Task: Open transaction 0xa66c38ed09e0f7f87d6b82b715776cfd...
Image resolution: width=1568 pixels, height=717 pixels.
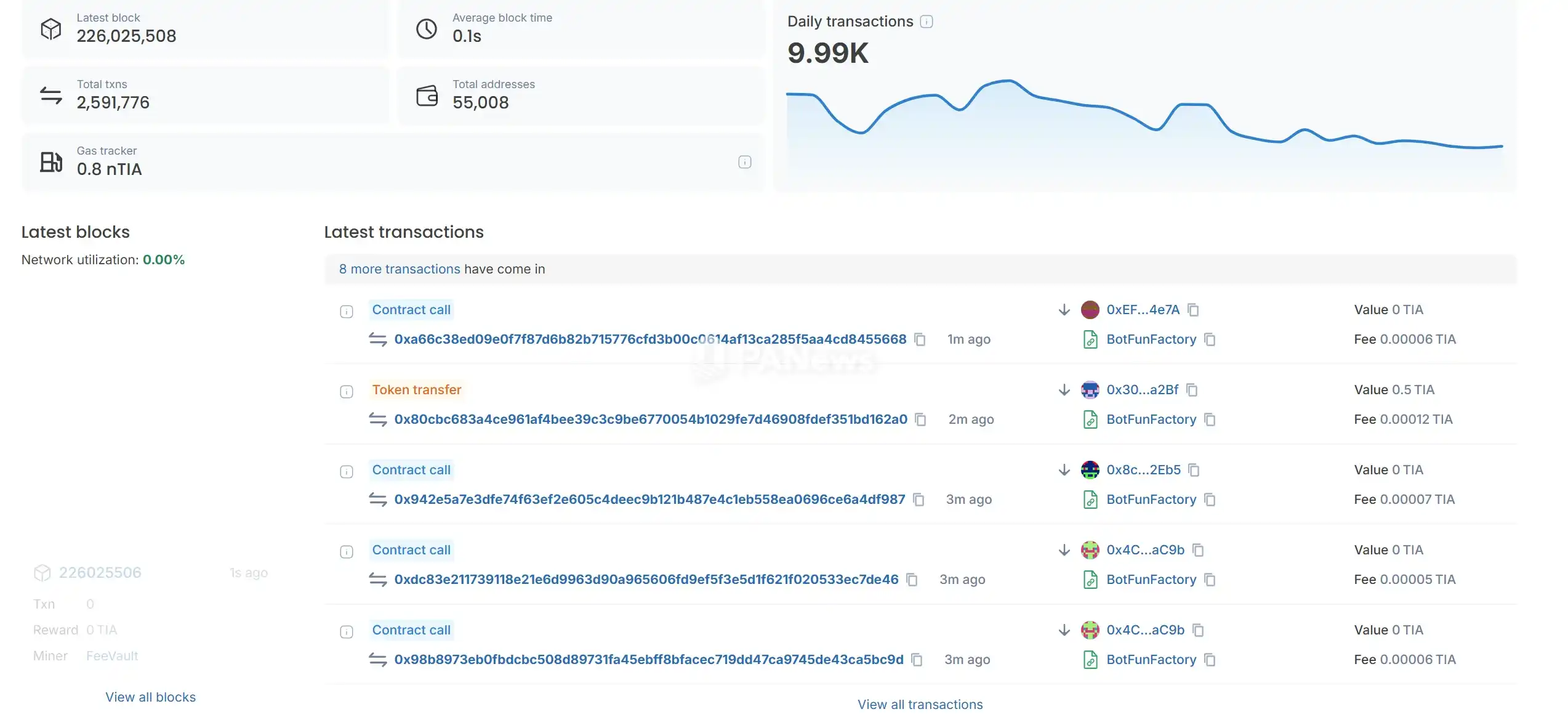Action: (x=650, y=339)
